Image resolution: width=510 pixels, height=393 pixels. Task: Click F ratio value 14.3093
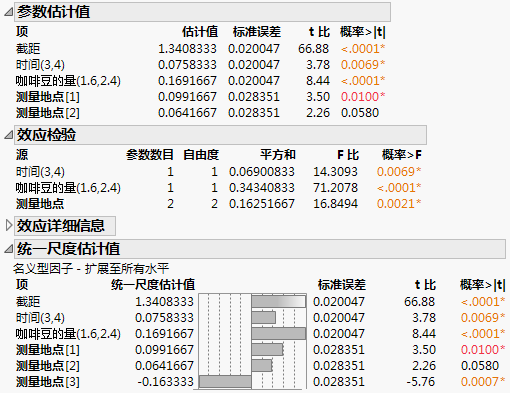click(x=335, y=172)
